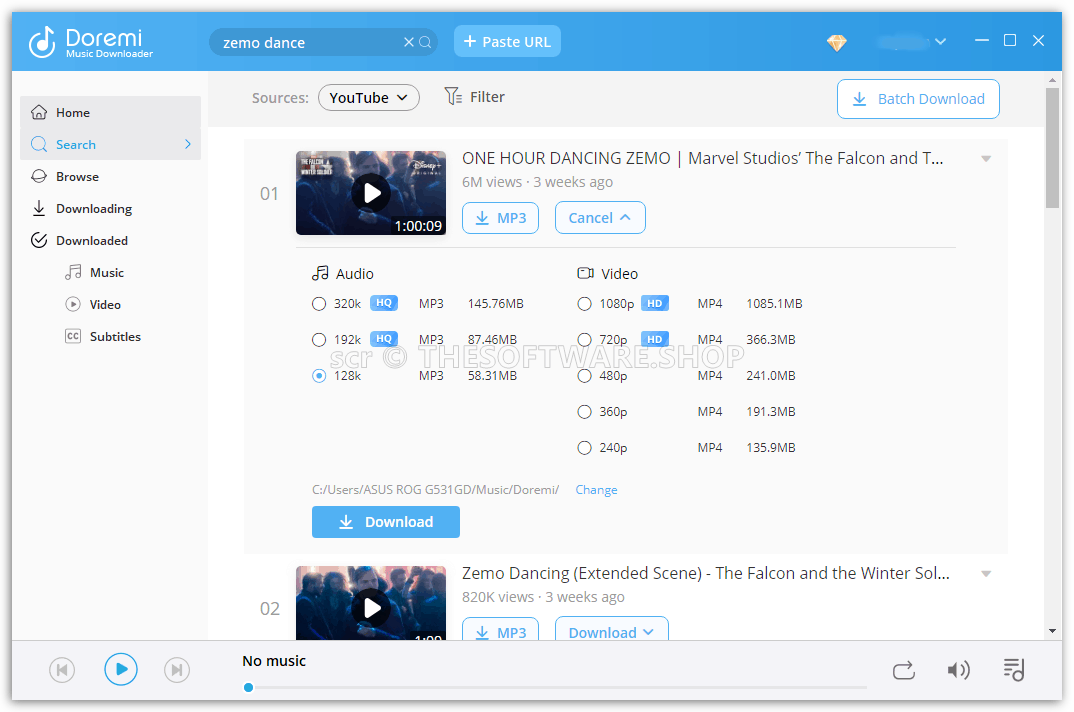1074x712 pixels.
Task: Open Home in sidebar
Action: click(110, 112)
